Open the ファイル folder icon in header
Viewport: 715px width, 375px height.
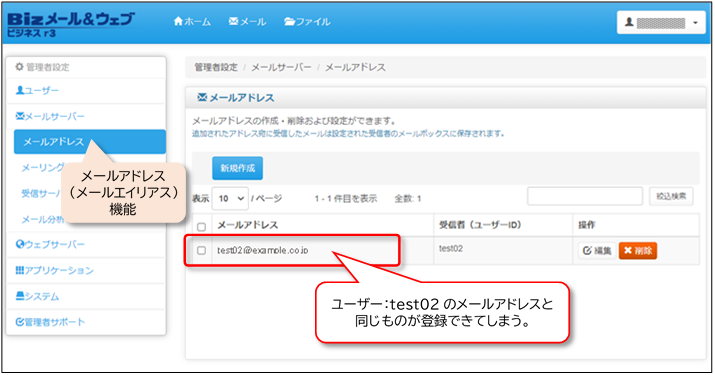pyautogui.click(x=290, y=21)
